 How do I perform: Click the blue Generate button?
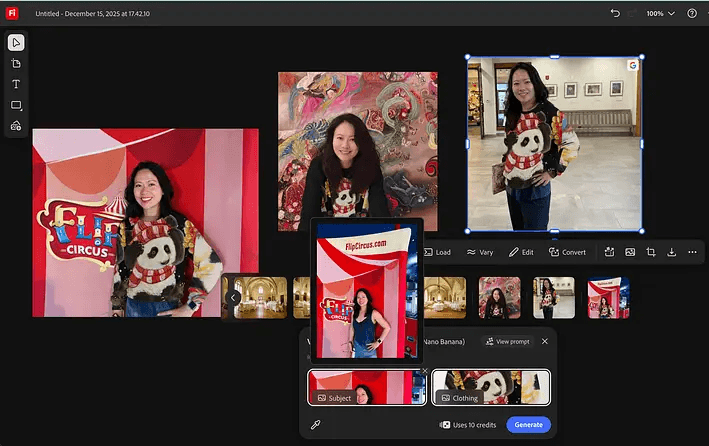click(x=529, y=425)
